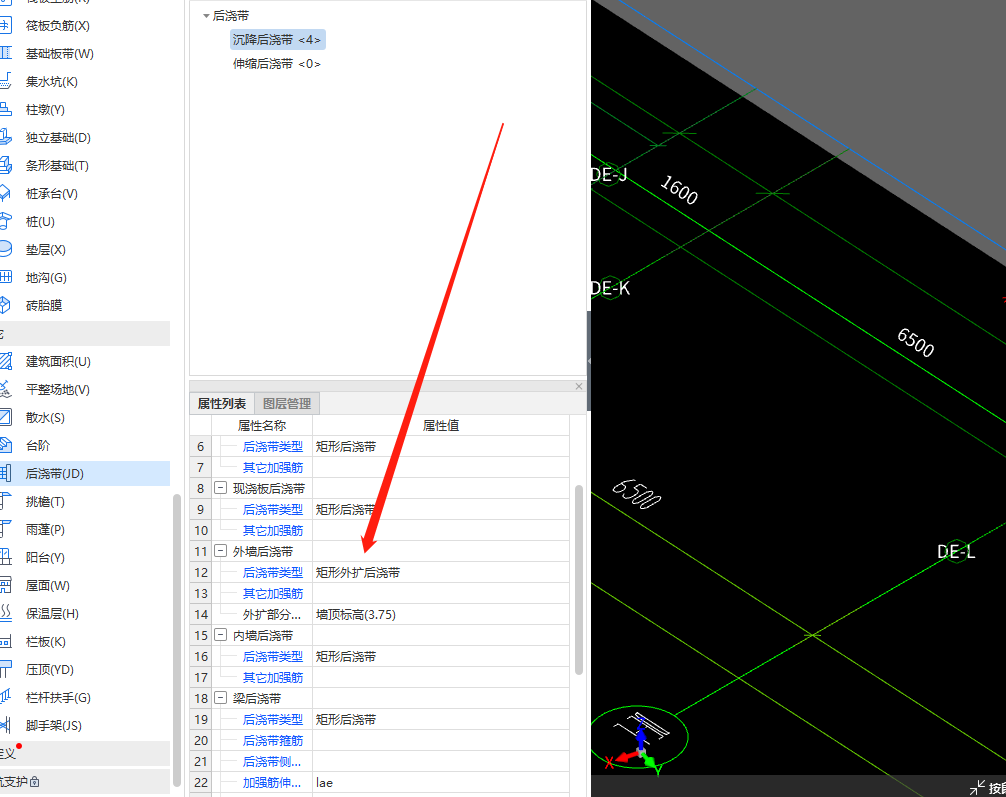The width and height of the screenshot is (1006, 797).
Task: Click the property list vertical scrollbar
Action: click(579, 580)
